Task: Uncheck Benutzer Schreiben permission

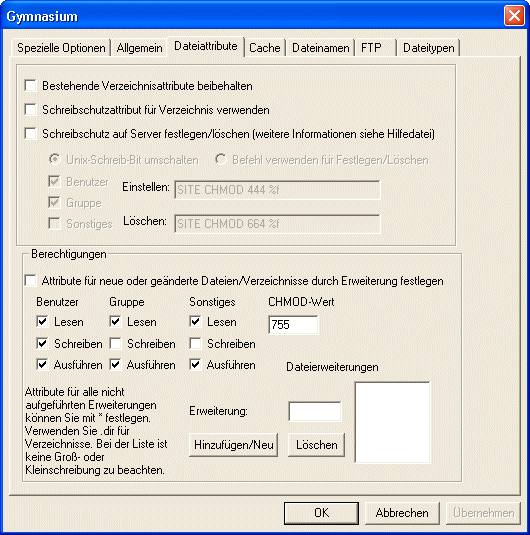Action: pos(42,344)
